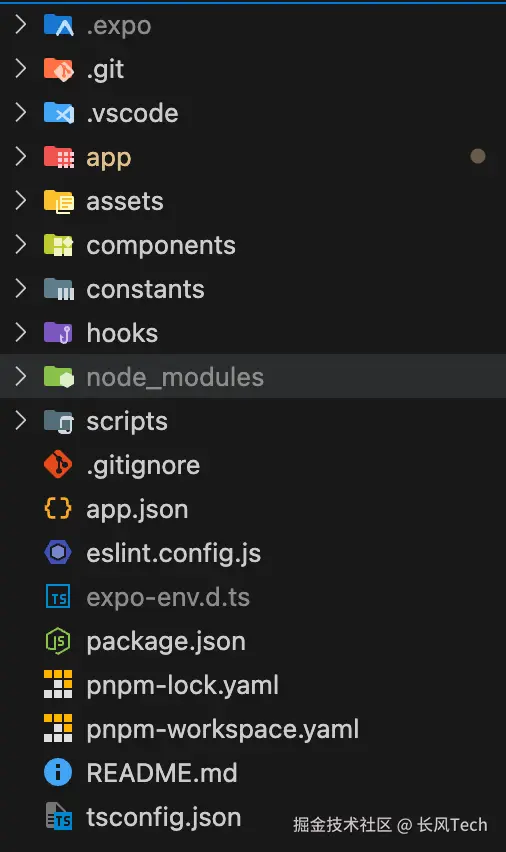Click the curly-braces icon beside app.json
Viewport: 506px width, 852px height.
click(x=58, y=509)
